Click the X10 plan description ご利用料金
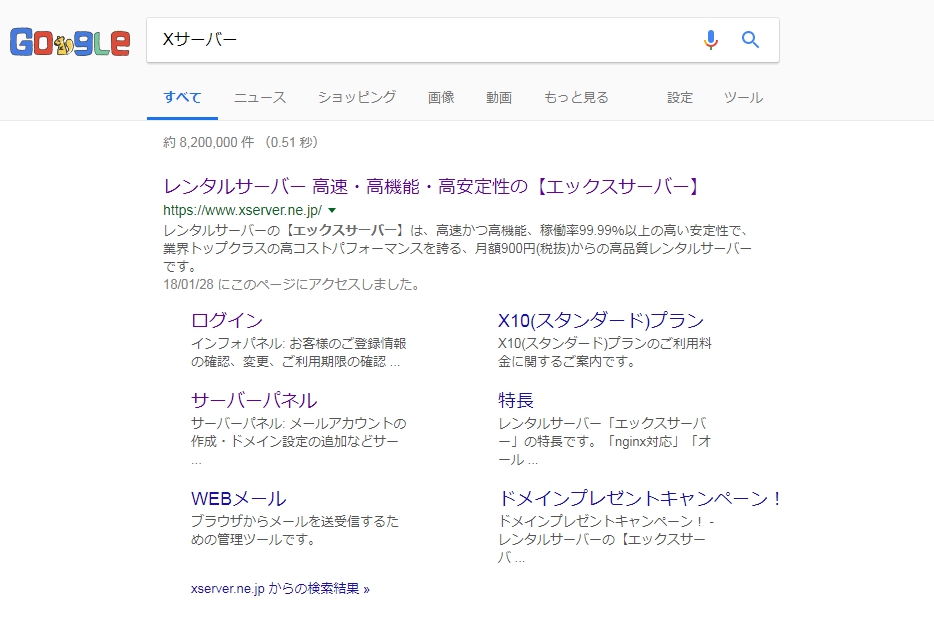 (x=605, y=353)
